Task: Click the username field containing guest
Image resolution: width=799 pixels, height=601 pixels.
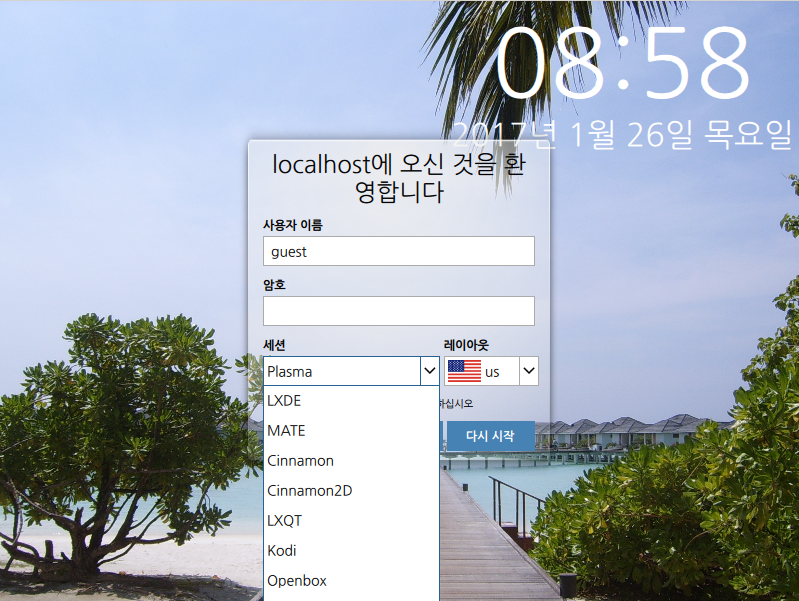Action: 398,251
